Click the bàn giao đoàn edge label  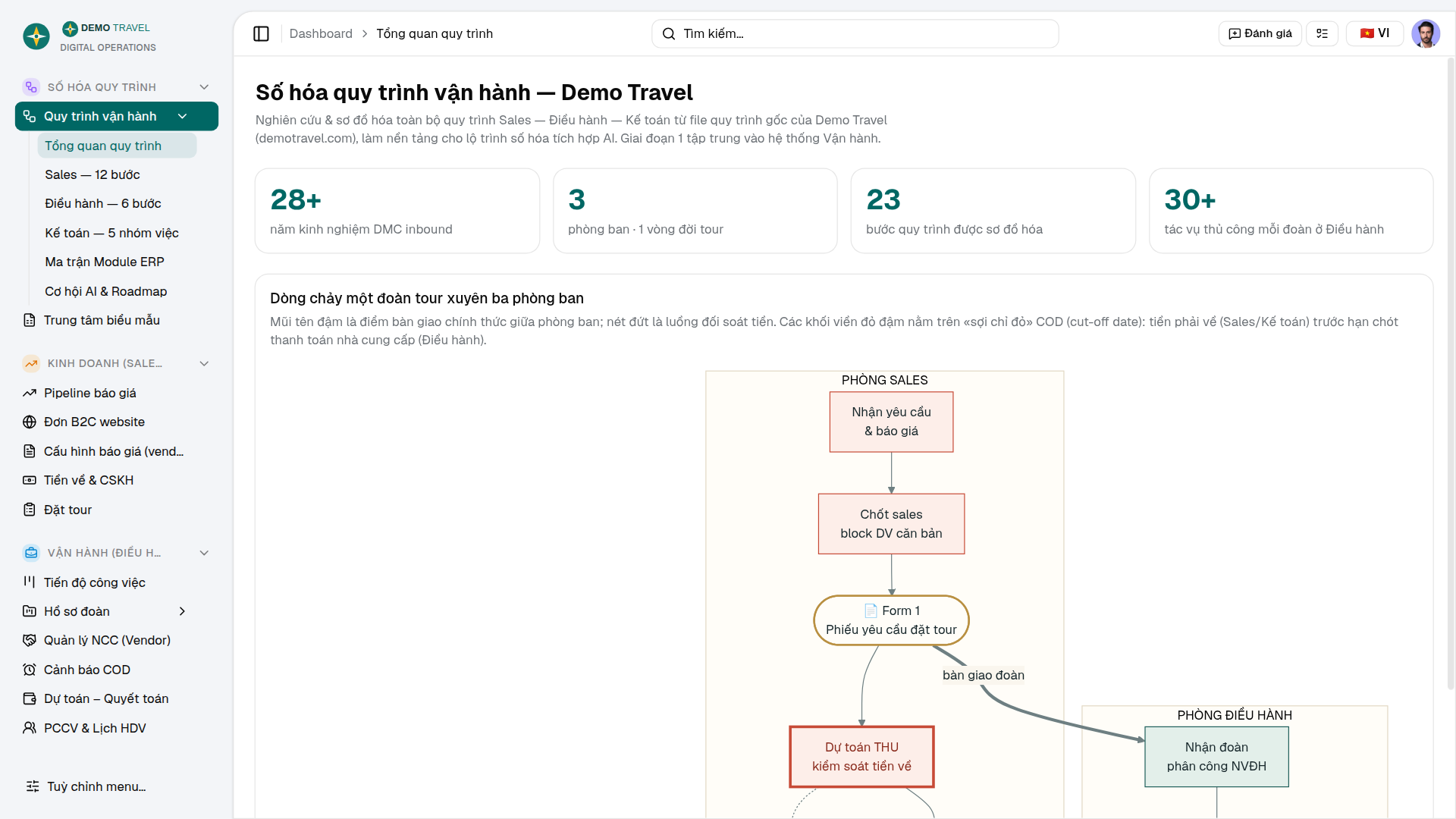point(983,675)
